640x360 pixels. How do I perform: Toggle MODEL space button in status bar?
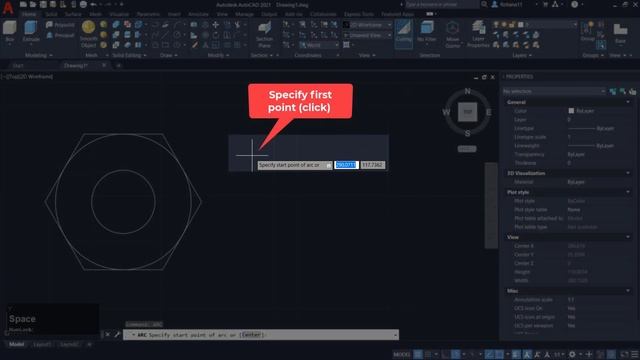point(402,354)
